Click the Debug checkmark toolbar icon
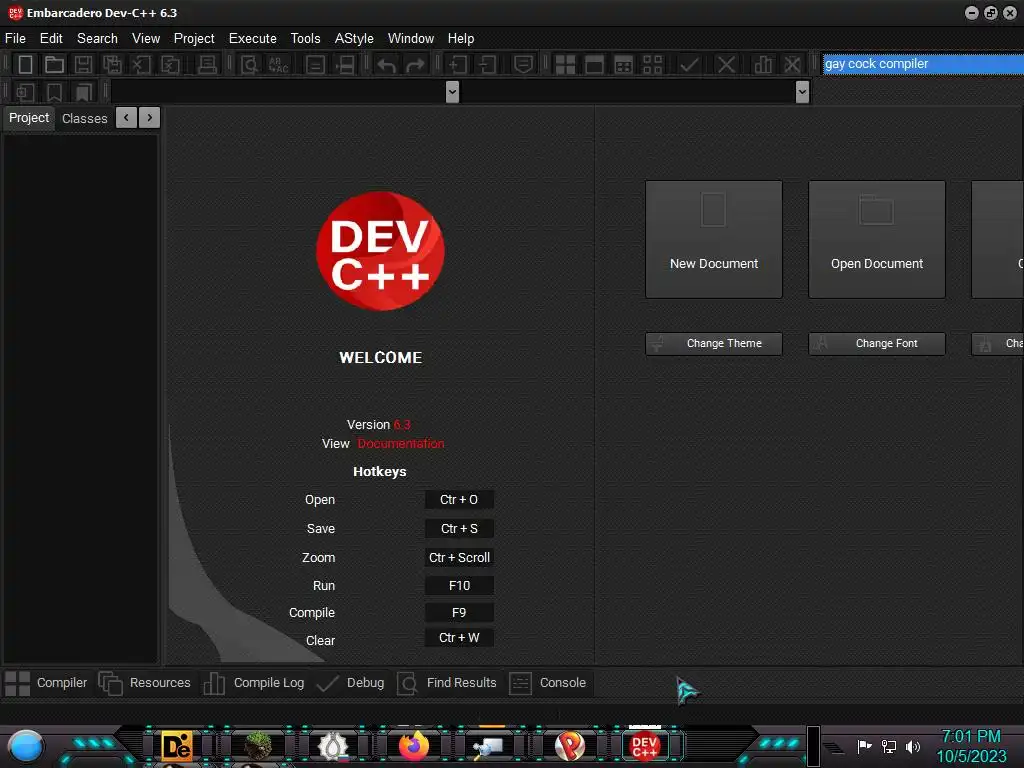1024x768 pixels. tap(689, 64)
